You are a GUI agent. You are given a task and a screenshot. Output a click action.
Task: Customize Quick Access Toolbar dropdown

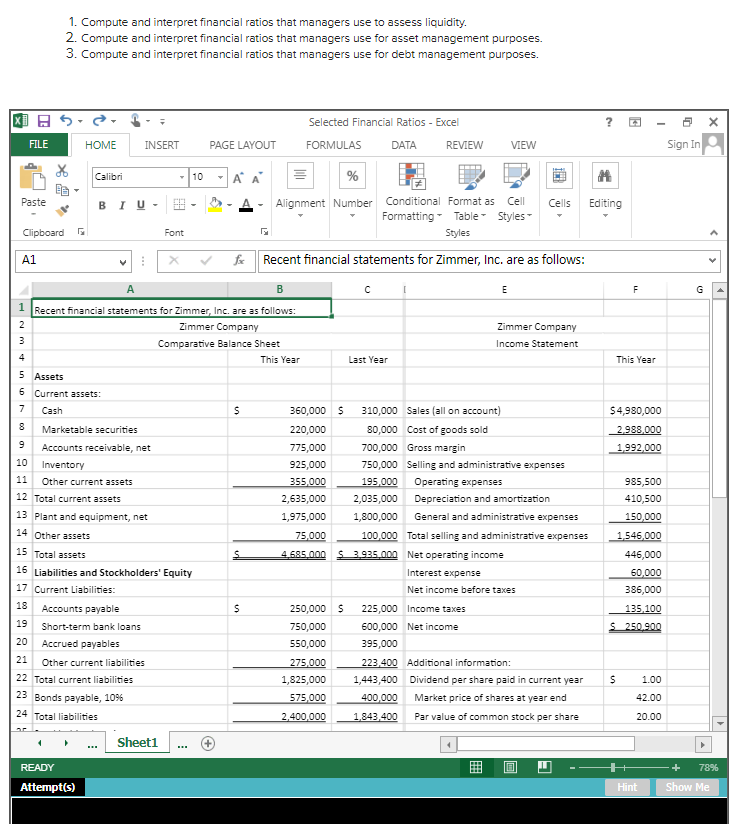[162, 122]
